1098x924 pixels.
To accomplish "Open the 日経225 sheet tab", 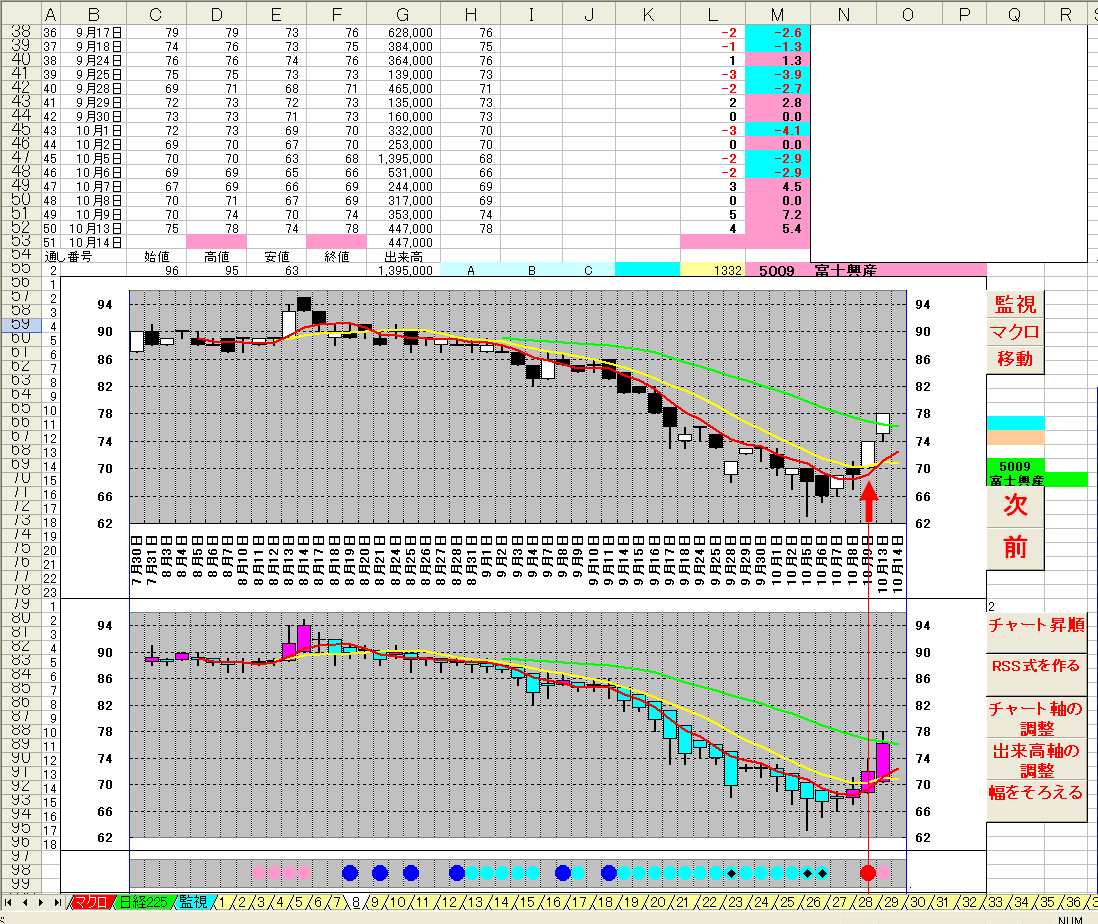I will pos(144,903).
